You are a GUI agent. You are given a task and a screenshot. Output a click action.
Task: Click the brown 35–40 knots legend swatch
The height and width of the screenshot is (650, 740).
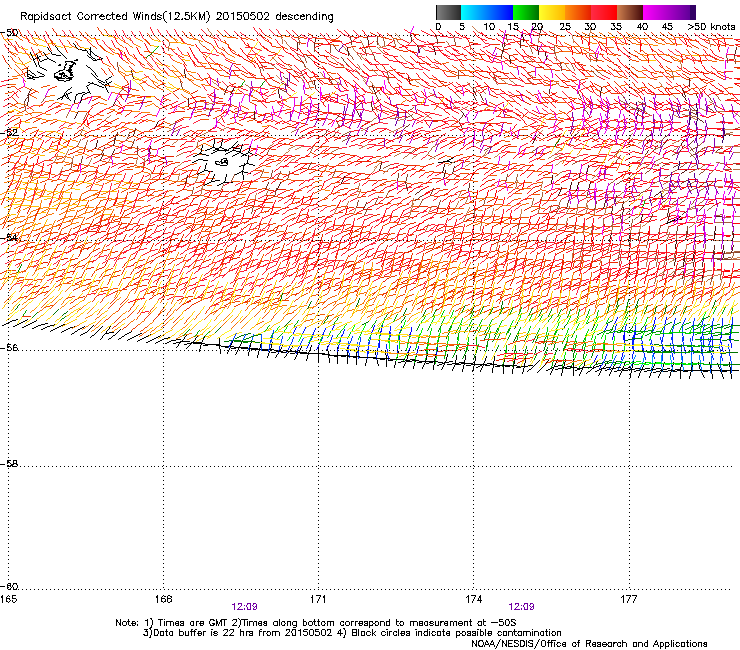point(630,12)
